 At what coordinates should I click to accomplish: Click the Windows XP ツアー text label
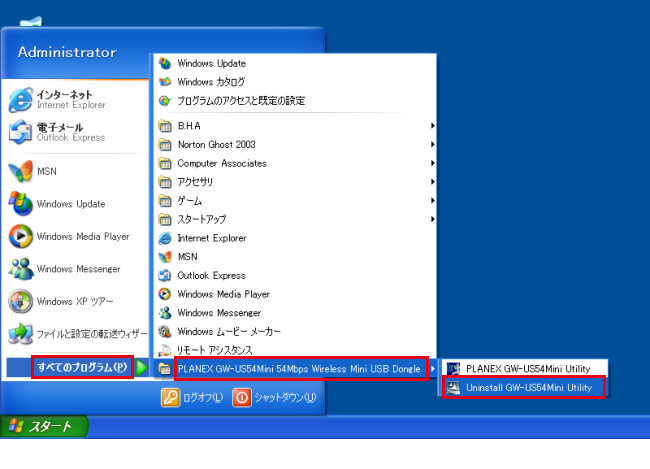(75, 301)
